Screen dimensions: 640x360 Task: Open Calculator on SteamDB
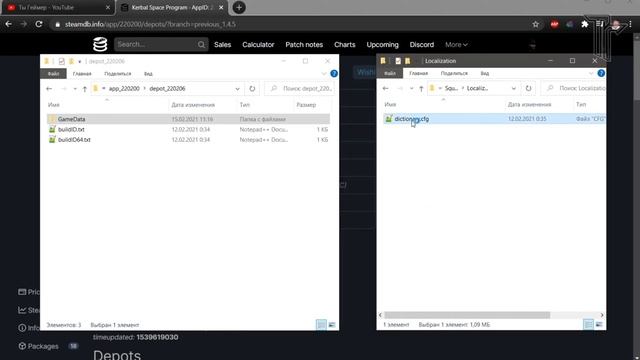click(x=258, y=44)
